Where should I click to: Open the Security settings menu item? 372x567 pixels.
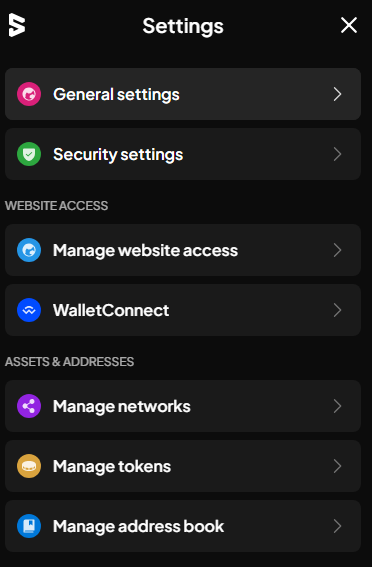[x=183, y=154]
